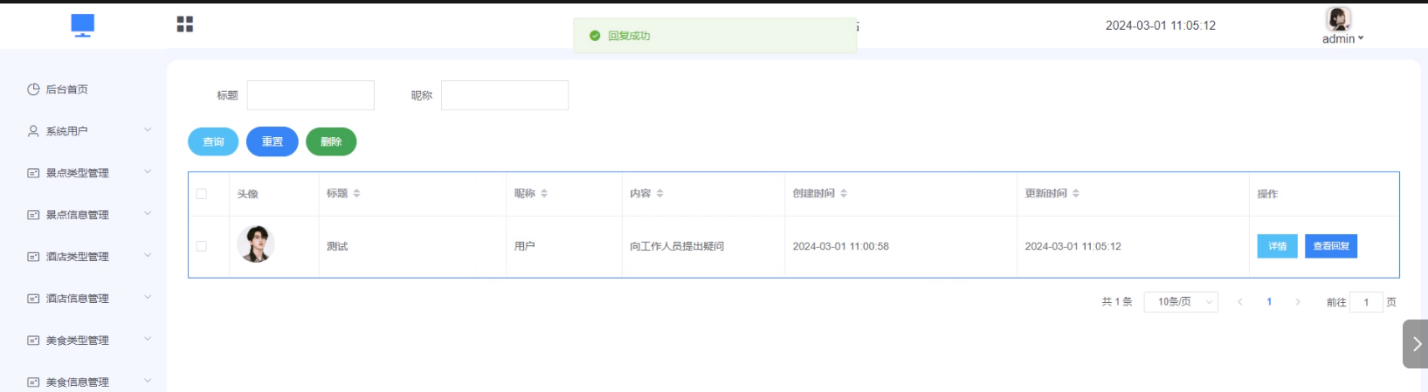Screen dimensions: 1428x392
Task: Open the admin user dropdown
Action: click(x=1343, y=39)
